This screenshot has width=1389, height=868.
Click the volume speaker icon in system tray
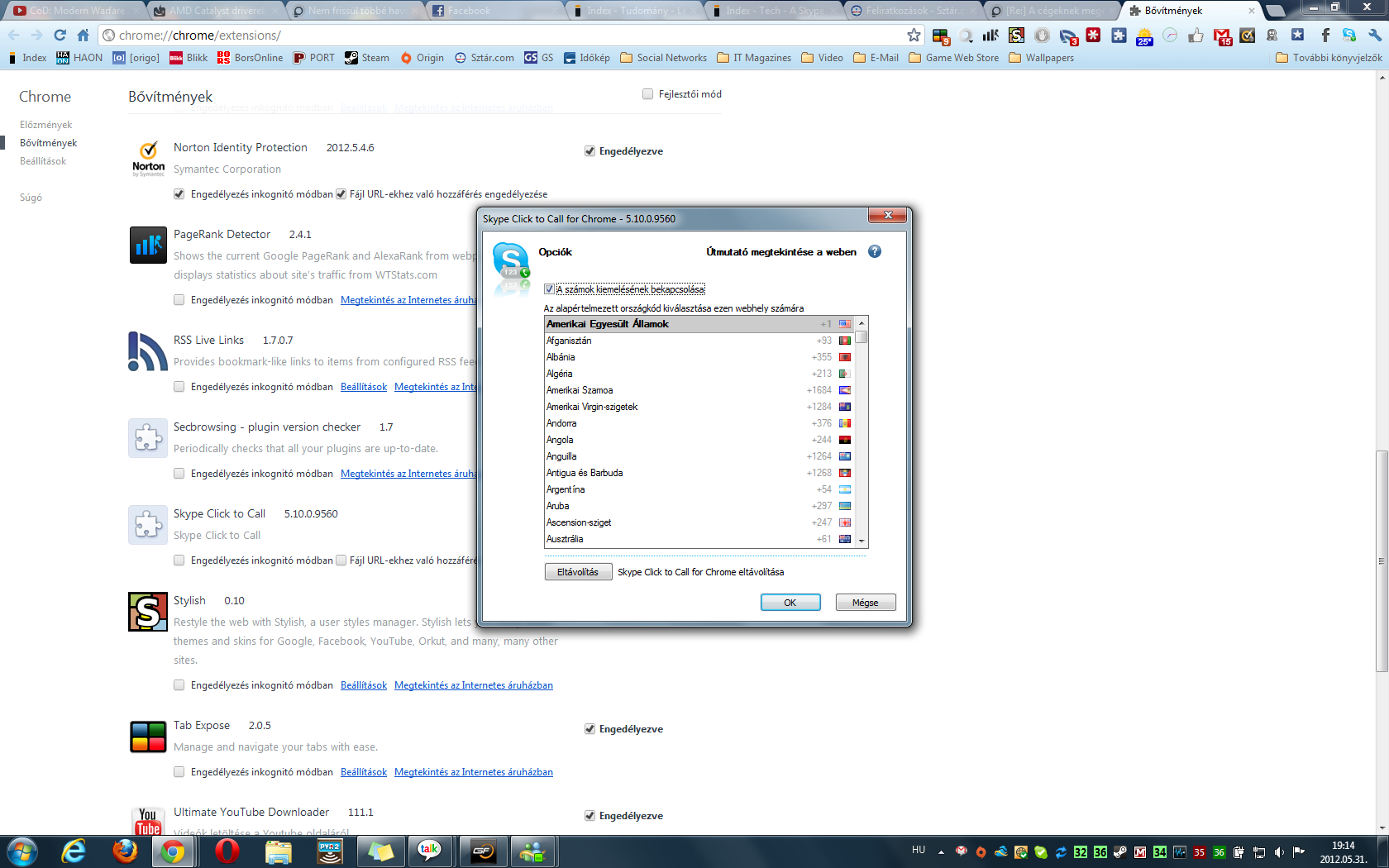click(x=1279, y=852)
